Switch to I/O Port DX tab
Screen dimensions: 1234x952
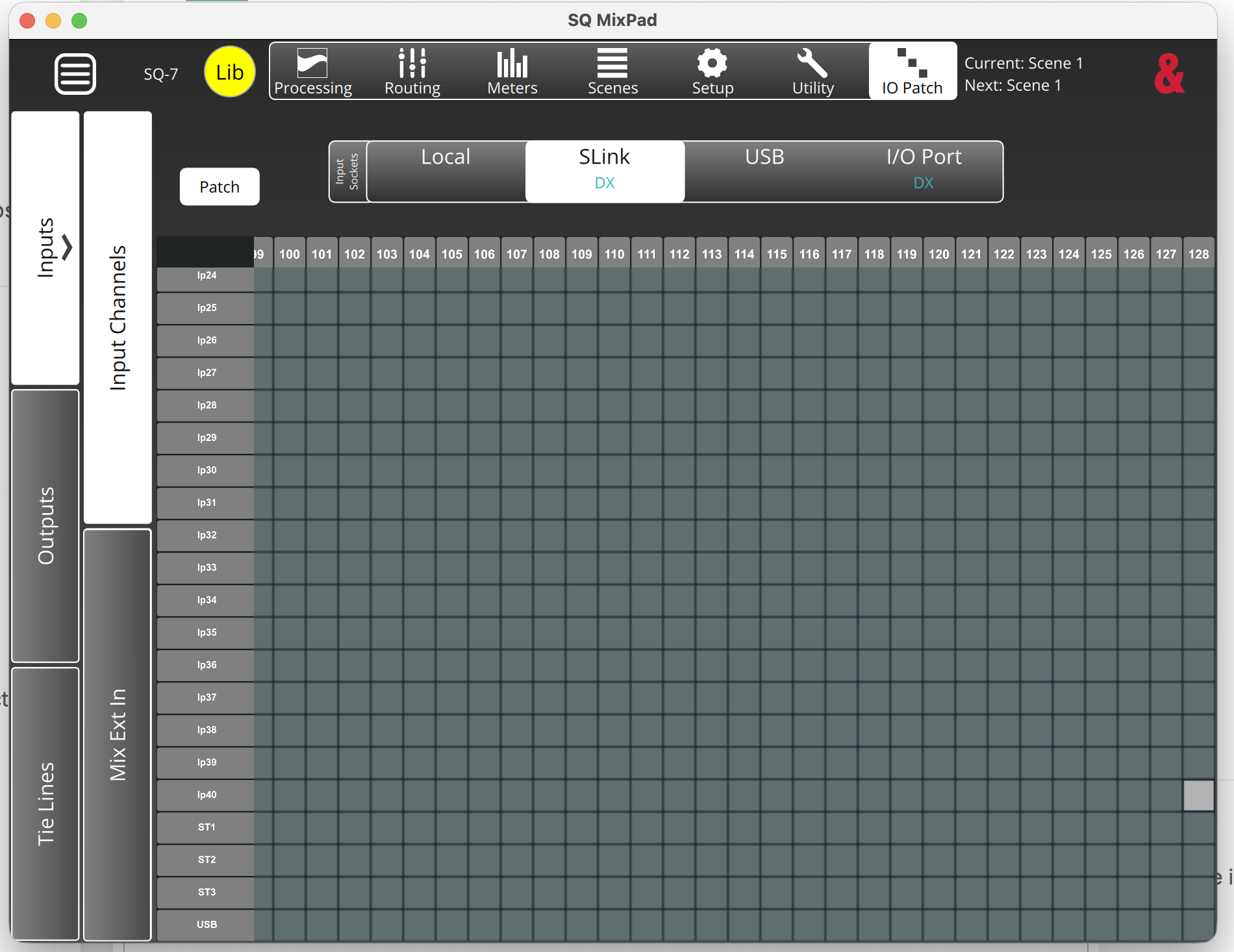(924, 171)
